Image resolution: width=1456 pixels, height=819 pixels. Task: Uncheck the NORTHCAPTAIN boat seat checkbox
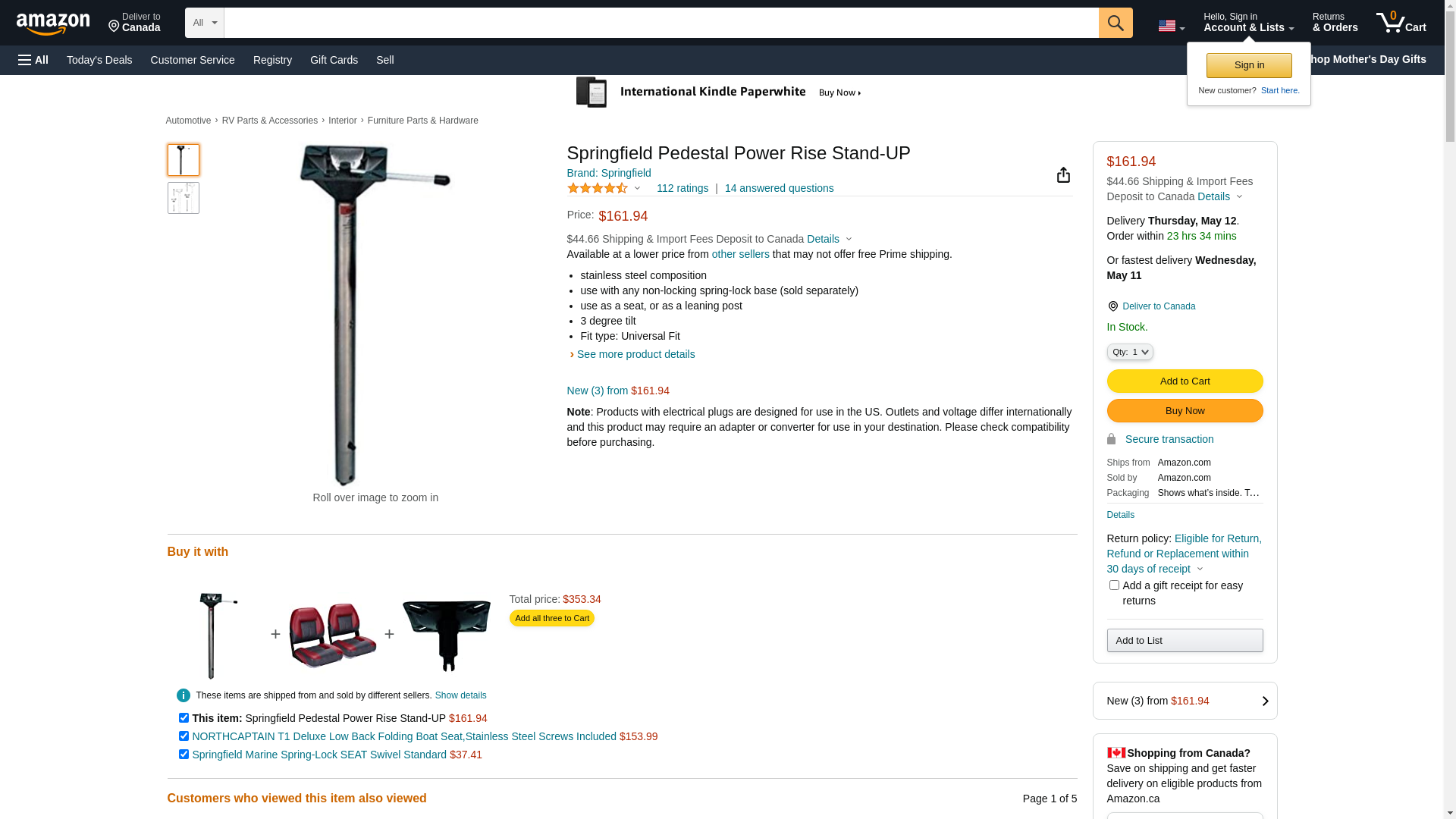pos(184,736)
